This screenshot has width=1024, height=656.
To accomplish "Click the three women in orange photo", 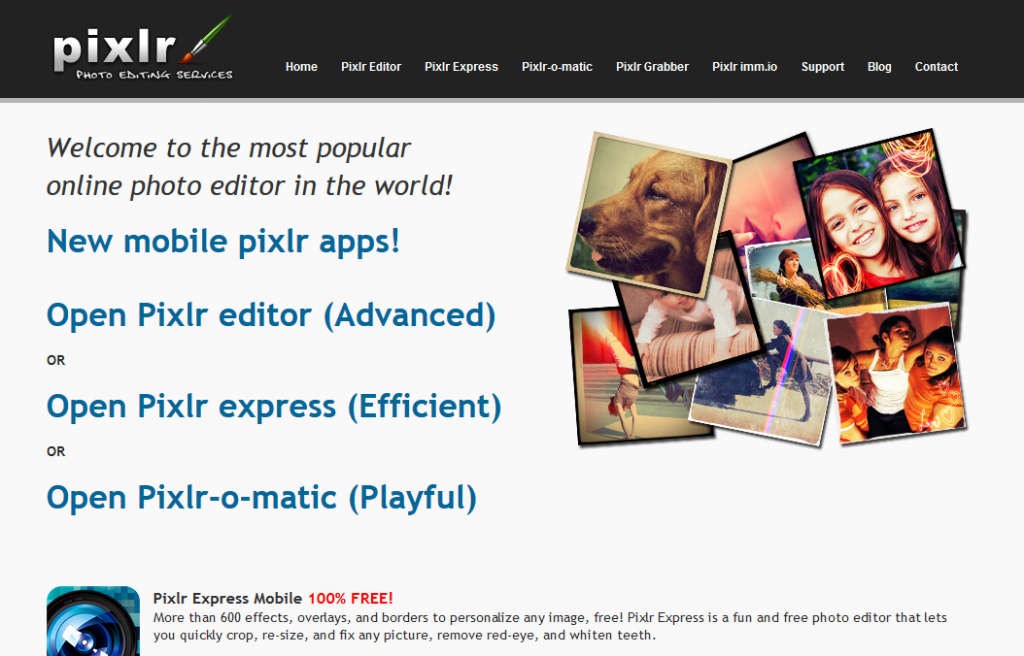I will click(898, 374).
